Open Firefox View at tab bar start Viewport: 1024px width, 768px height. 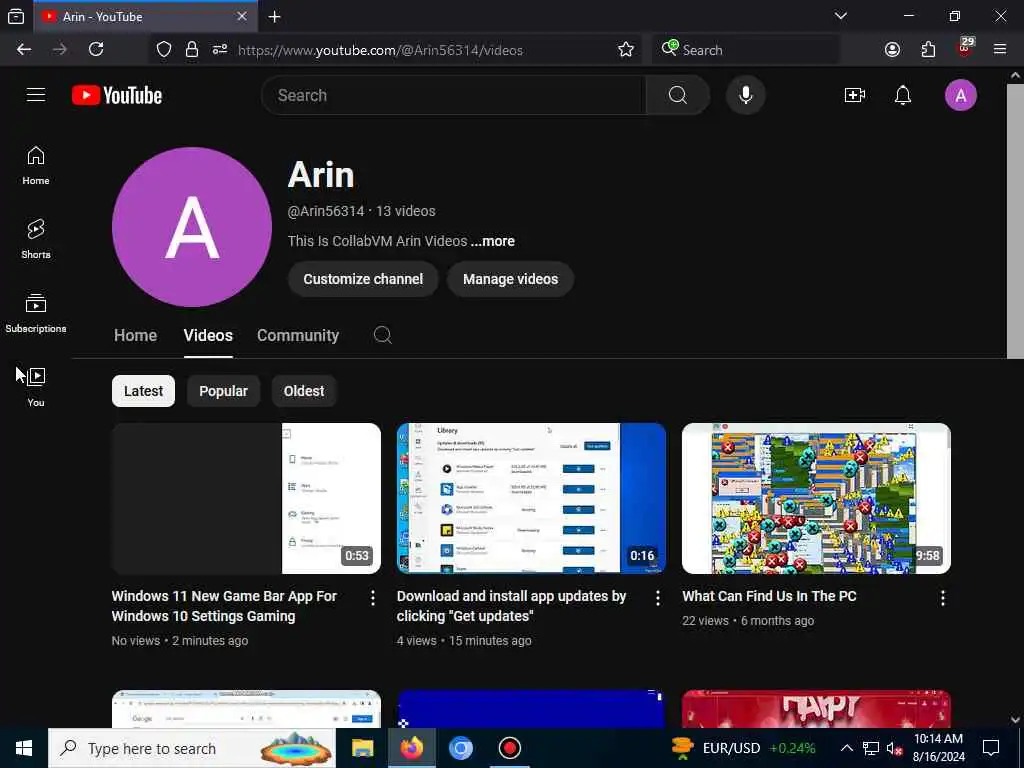point(16,17)
